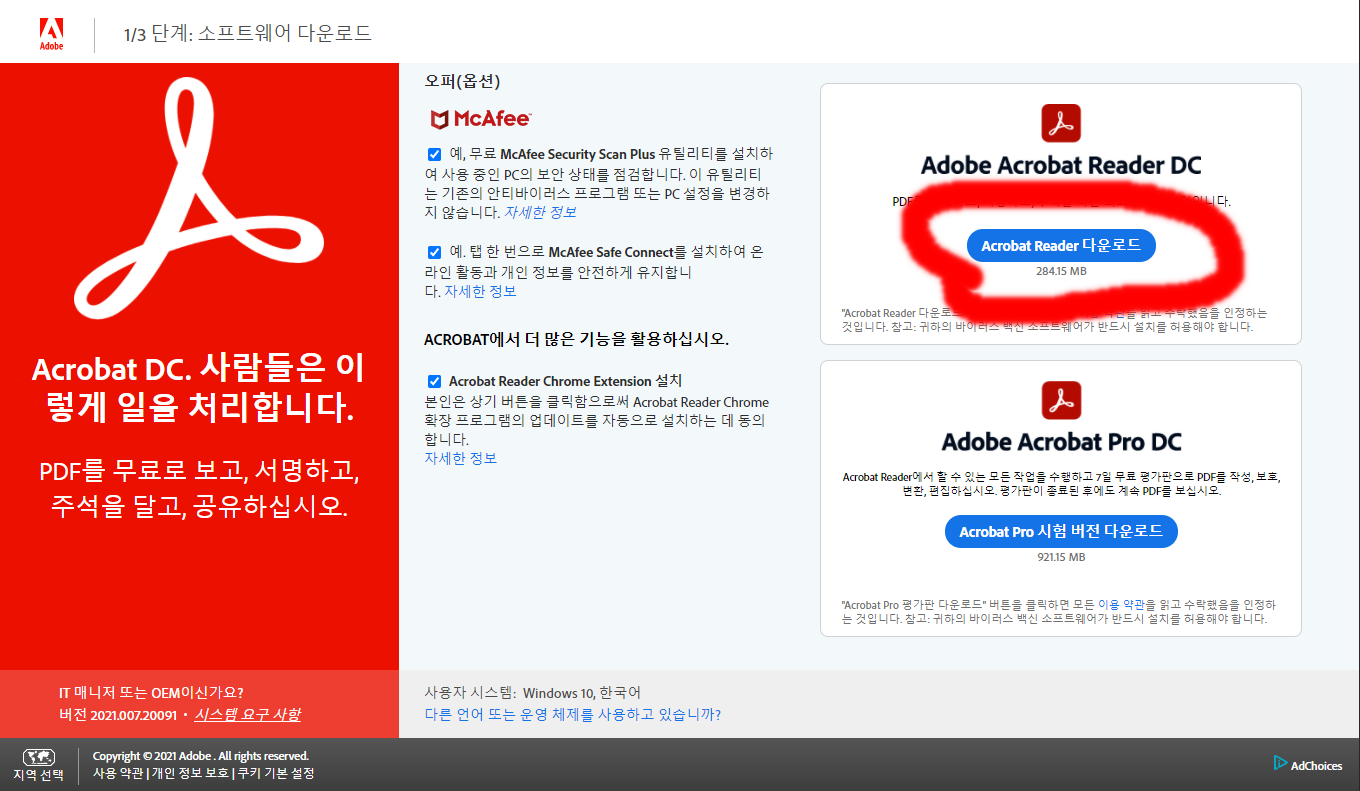
Task: Open 자세한 정보 link for Safe Connect
Action: (480, 291)
